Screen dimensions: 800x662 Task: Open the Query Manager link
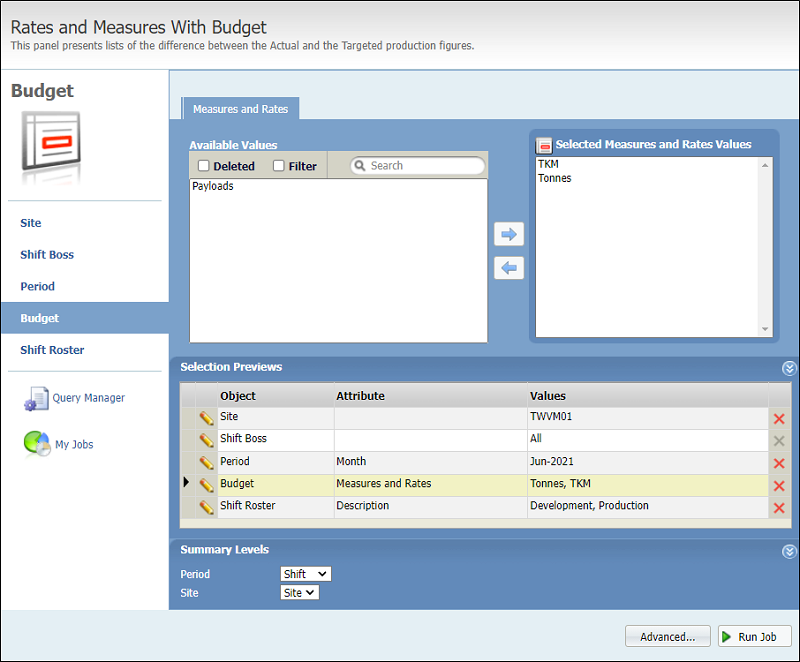pos(88,398)
